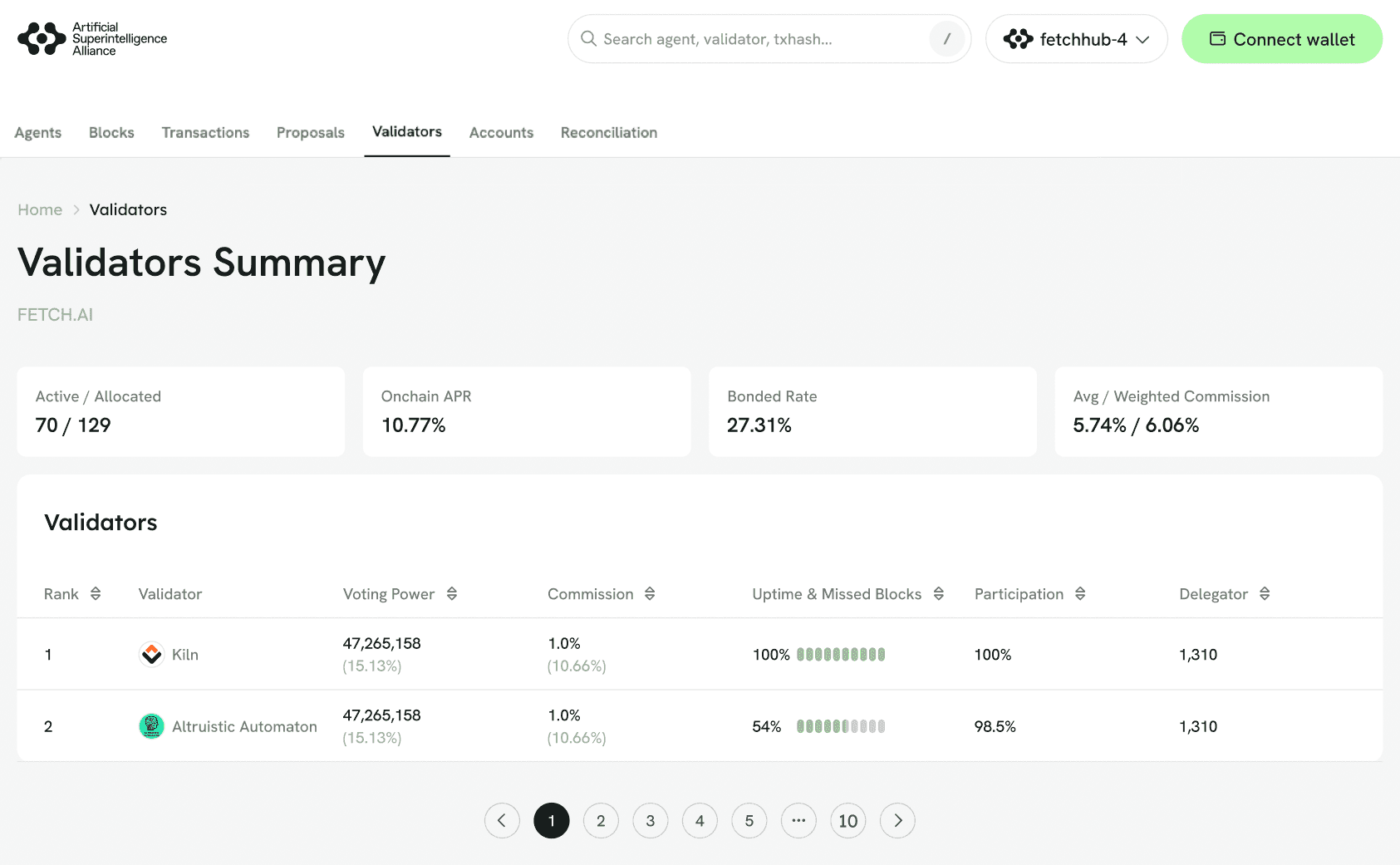The image size is (1400, 865).
Task: Click Kiln's uptime missed blocks bar
Action: tap(841, 655)
